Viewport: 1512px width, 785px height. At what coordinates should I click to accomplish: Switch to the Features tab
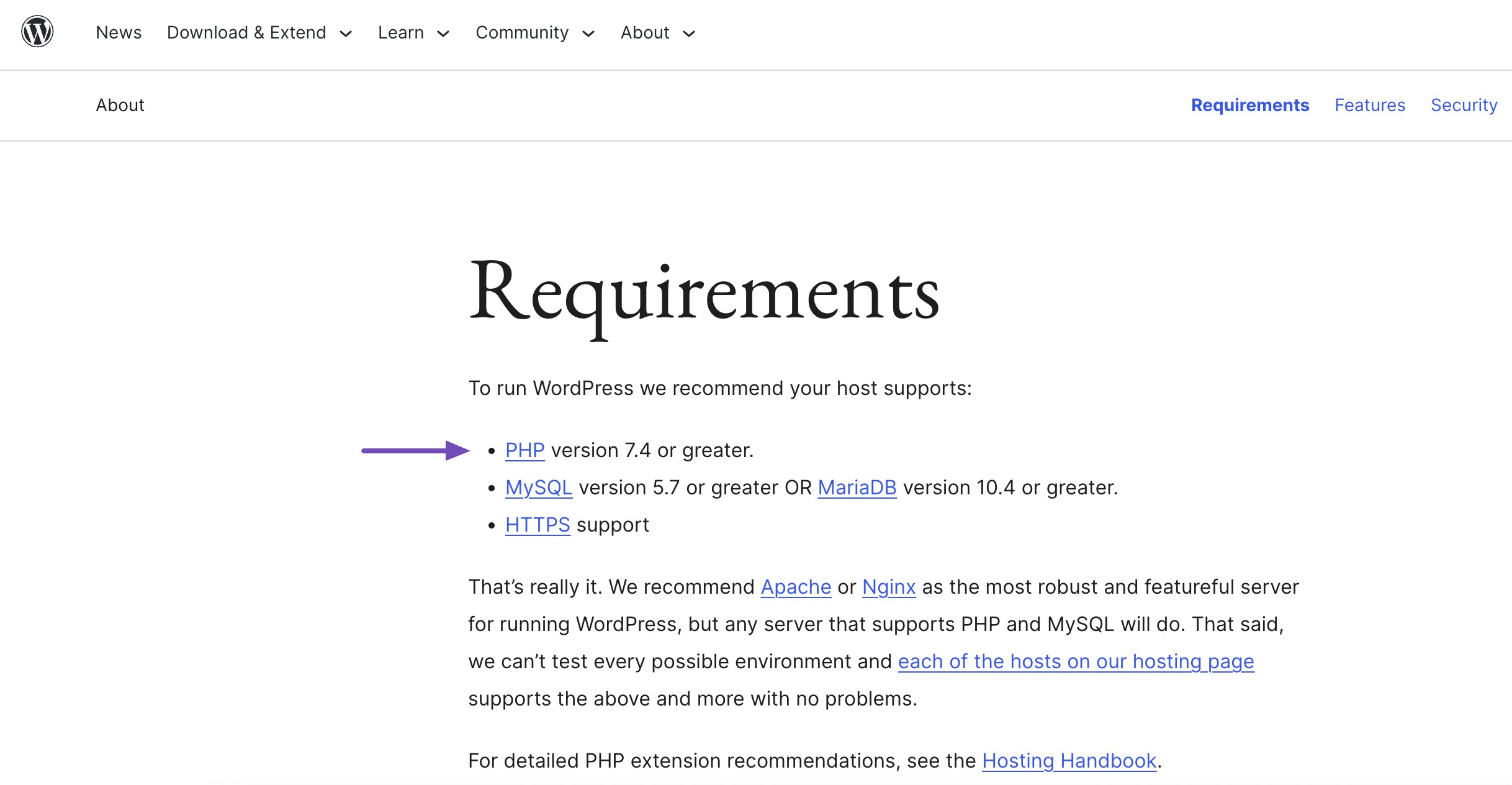pyautogui.click(x=1370, y=105)
